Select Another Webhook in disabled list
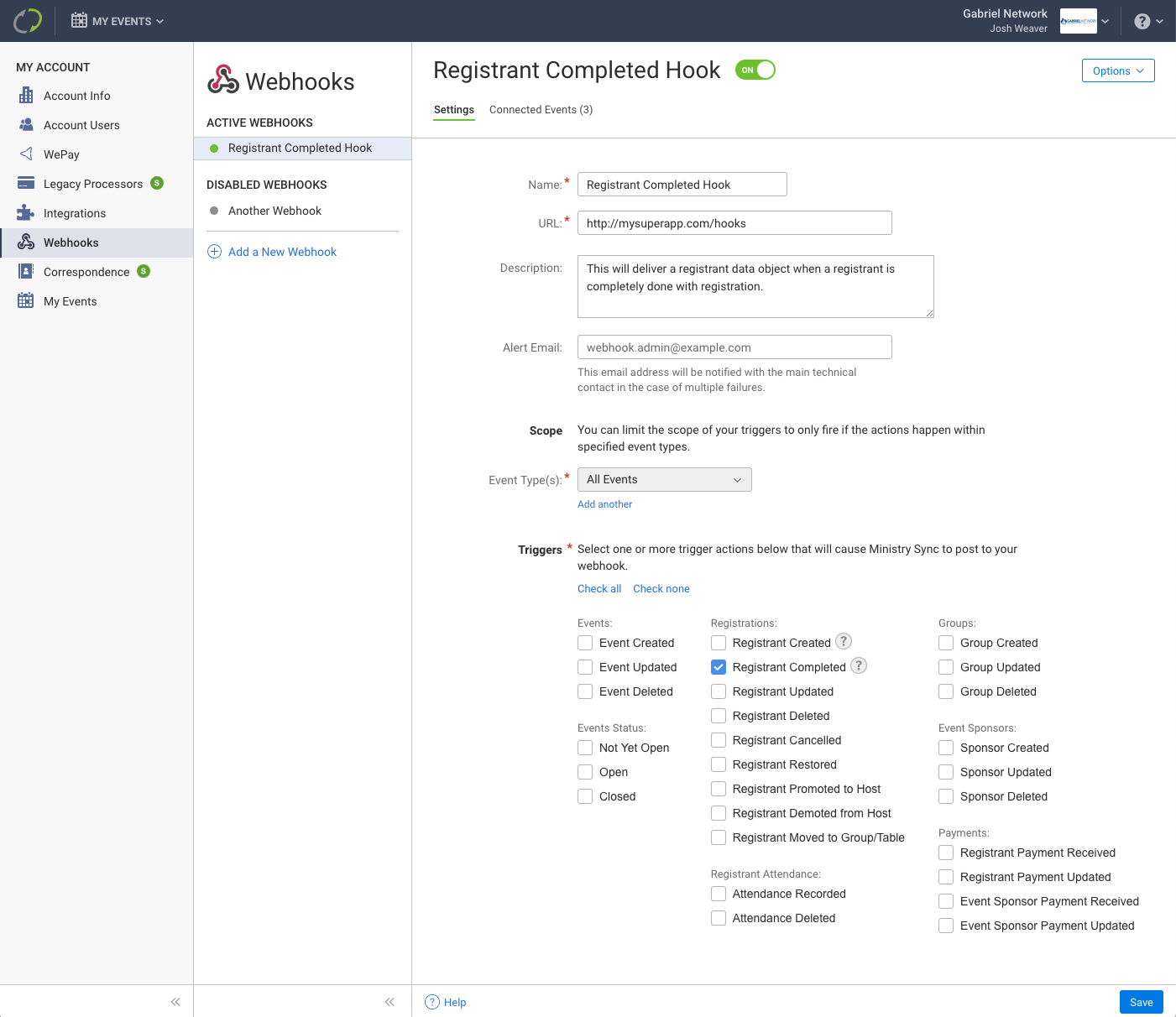Image resolution: width=1176 pixels, height=1017 pixels. coord(274,211)
